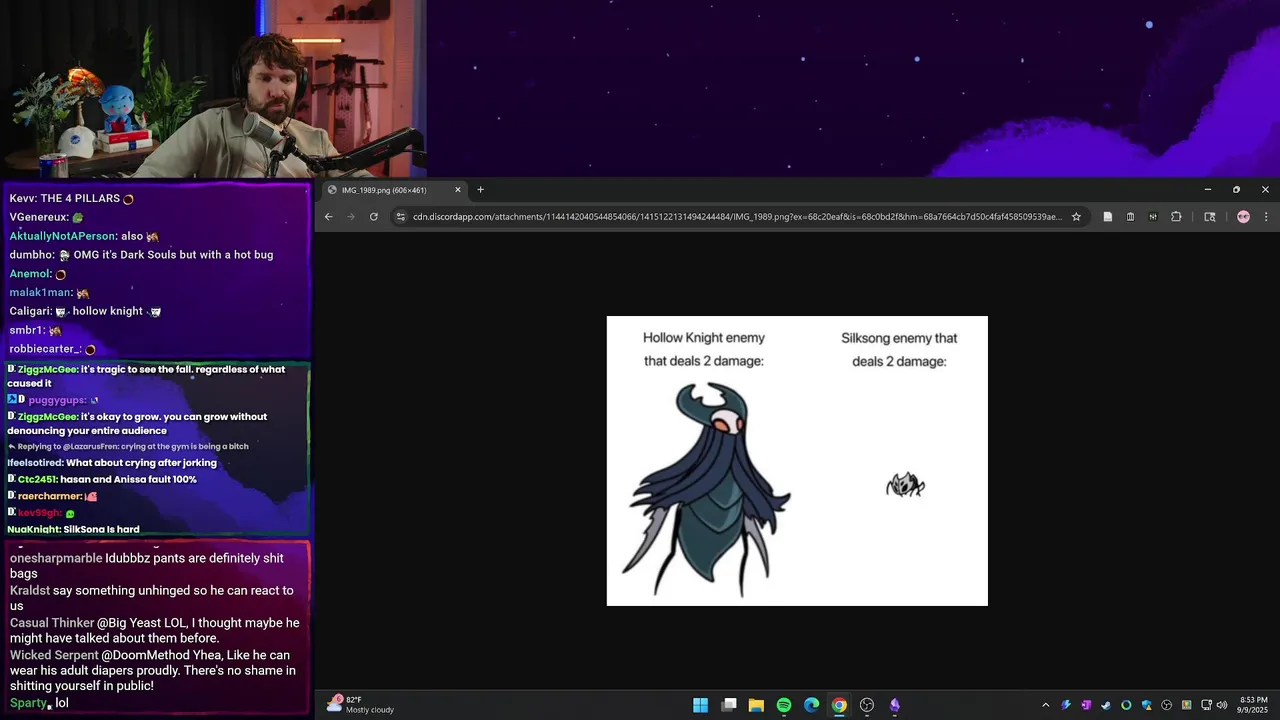Image resolution: width=1280 pixels, height=720 pixels.
Task: Open Task View on the taskbar
Action: pos(729,705)
